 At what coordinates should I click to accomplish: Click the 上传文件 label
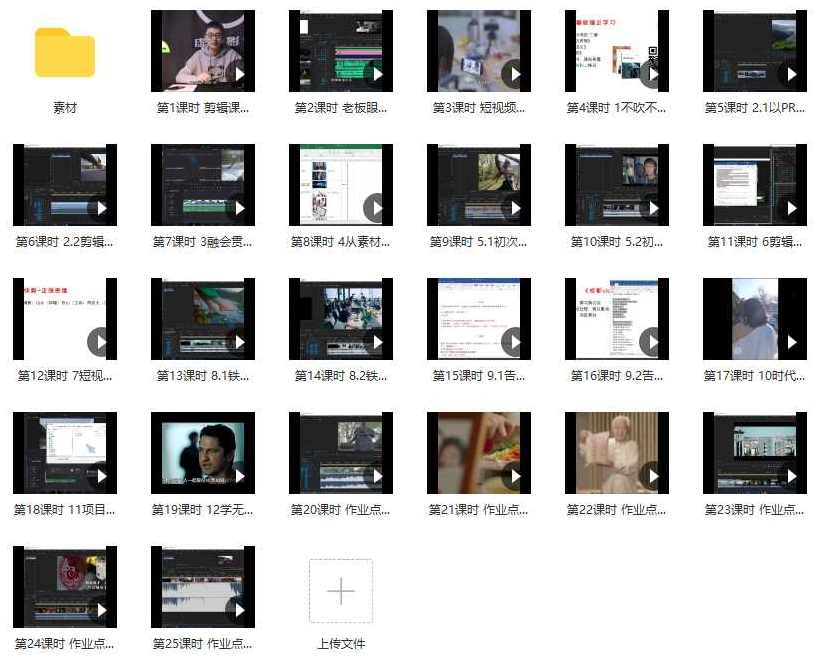[x=341, y=644]
